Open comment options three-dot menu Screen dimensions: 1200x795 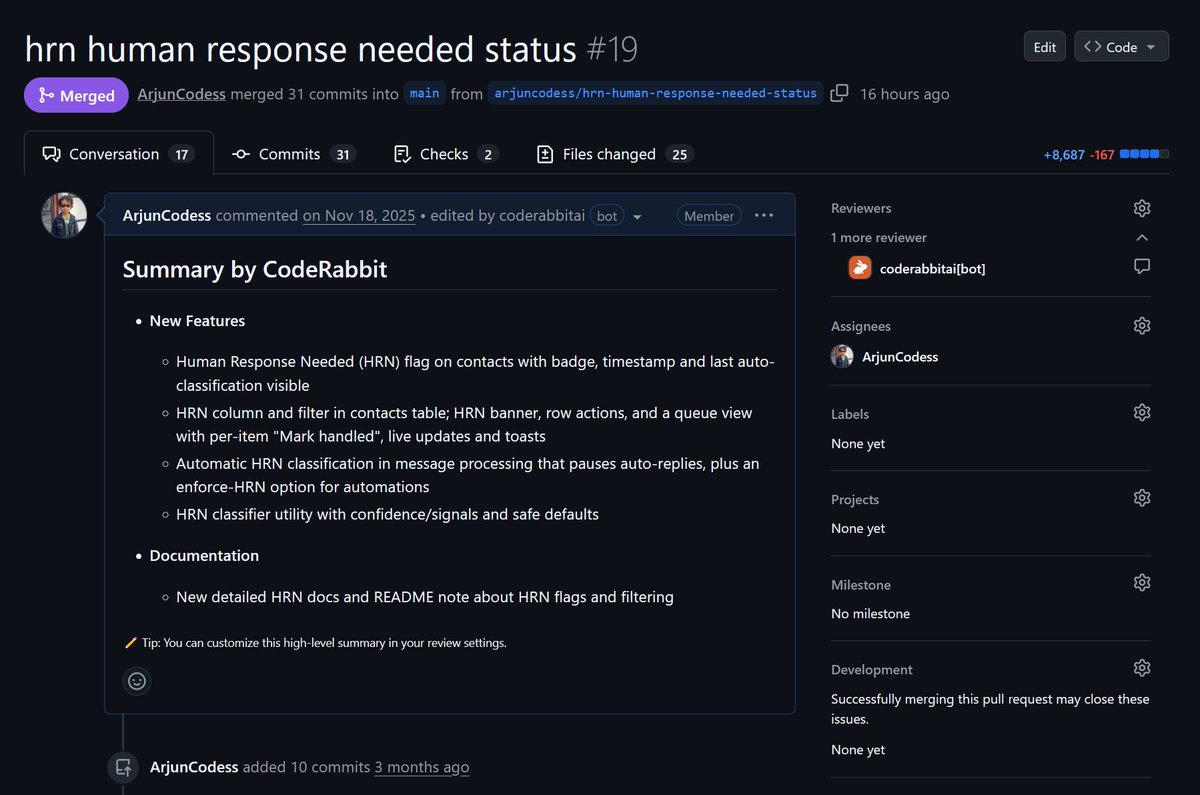[764, 215]
